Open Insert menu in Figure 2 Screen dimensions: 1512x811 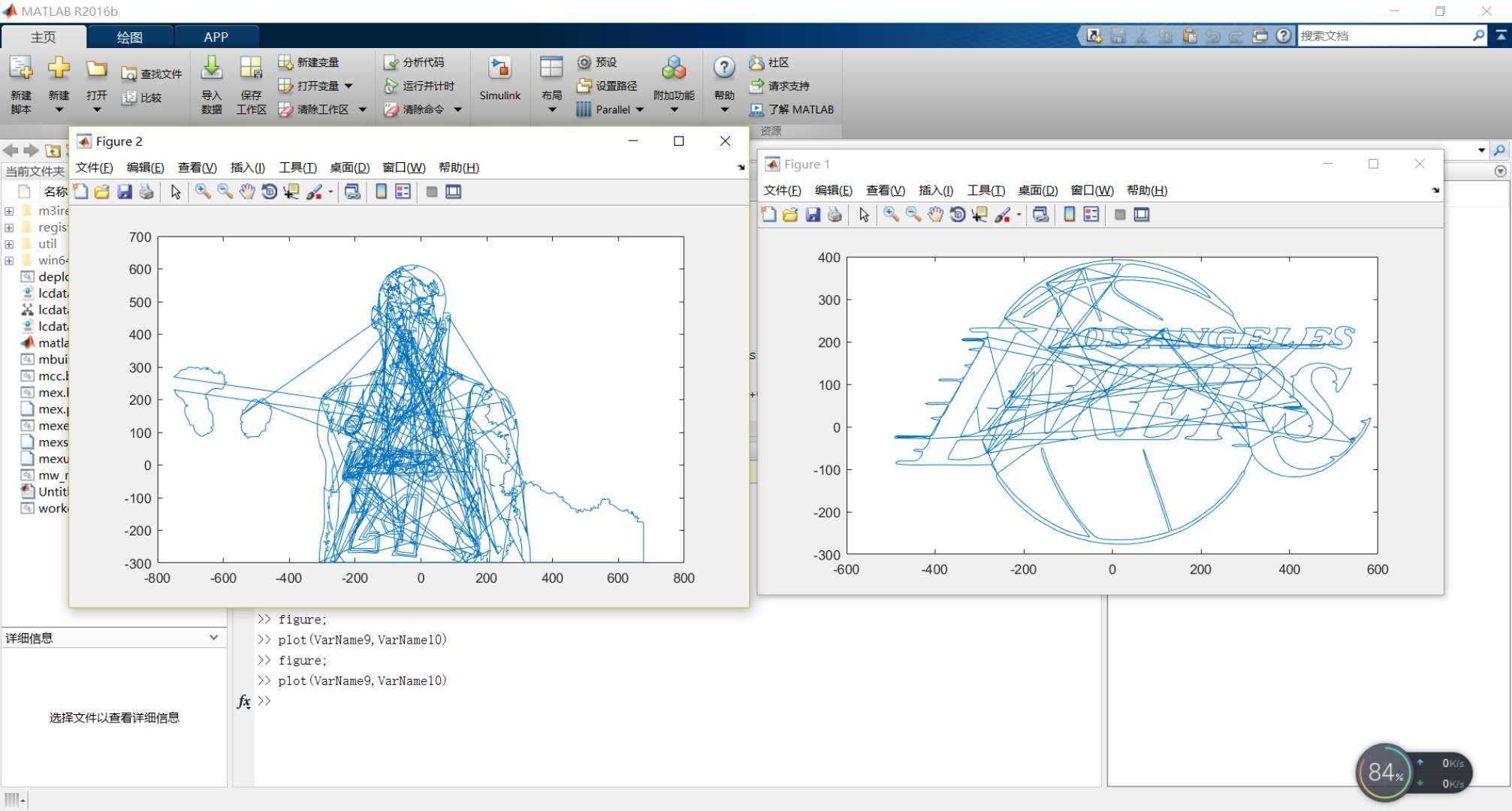(x=248, y=167)
